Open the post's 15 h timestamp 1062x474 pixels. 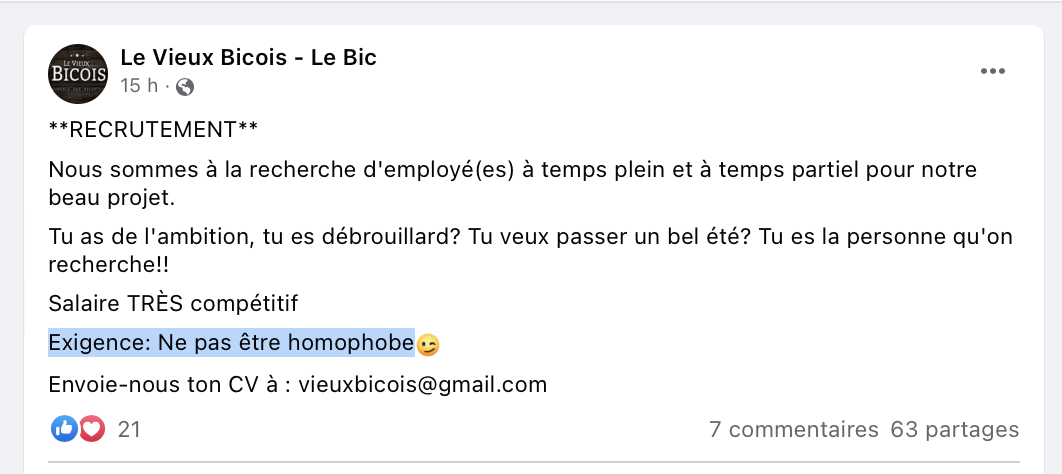(139, 86)
